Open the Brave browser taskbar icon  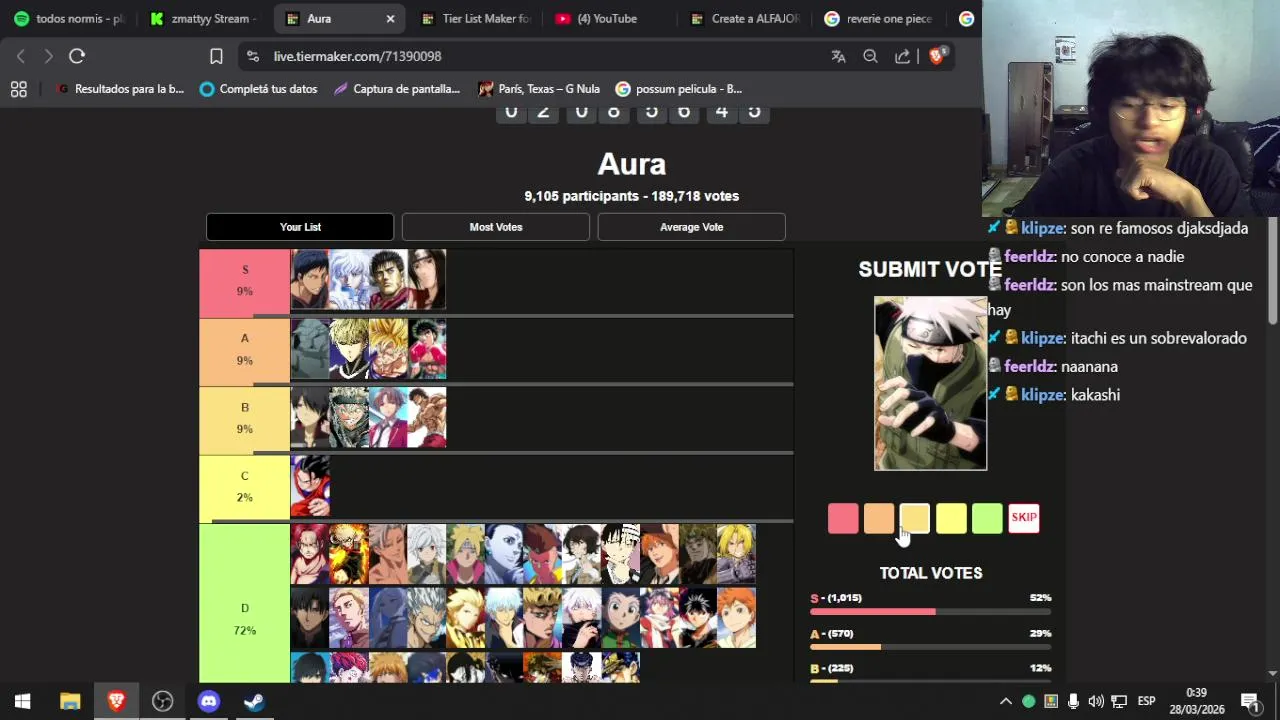click(x=116, y=701)
